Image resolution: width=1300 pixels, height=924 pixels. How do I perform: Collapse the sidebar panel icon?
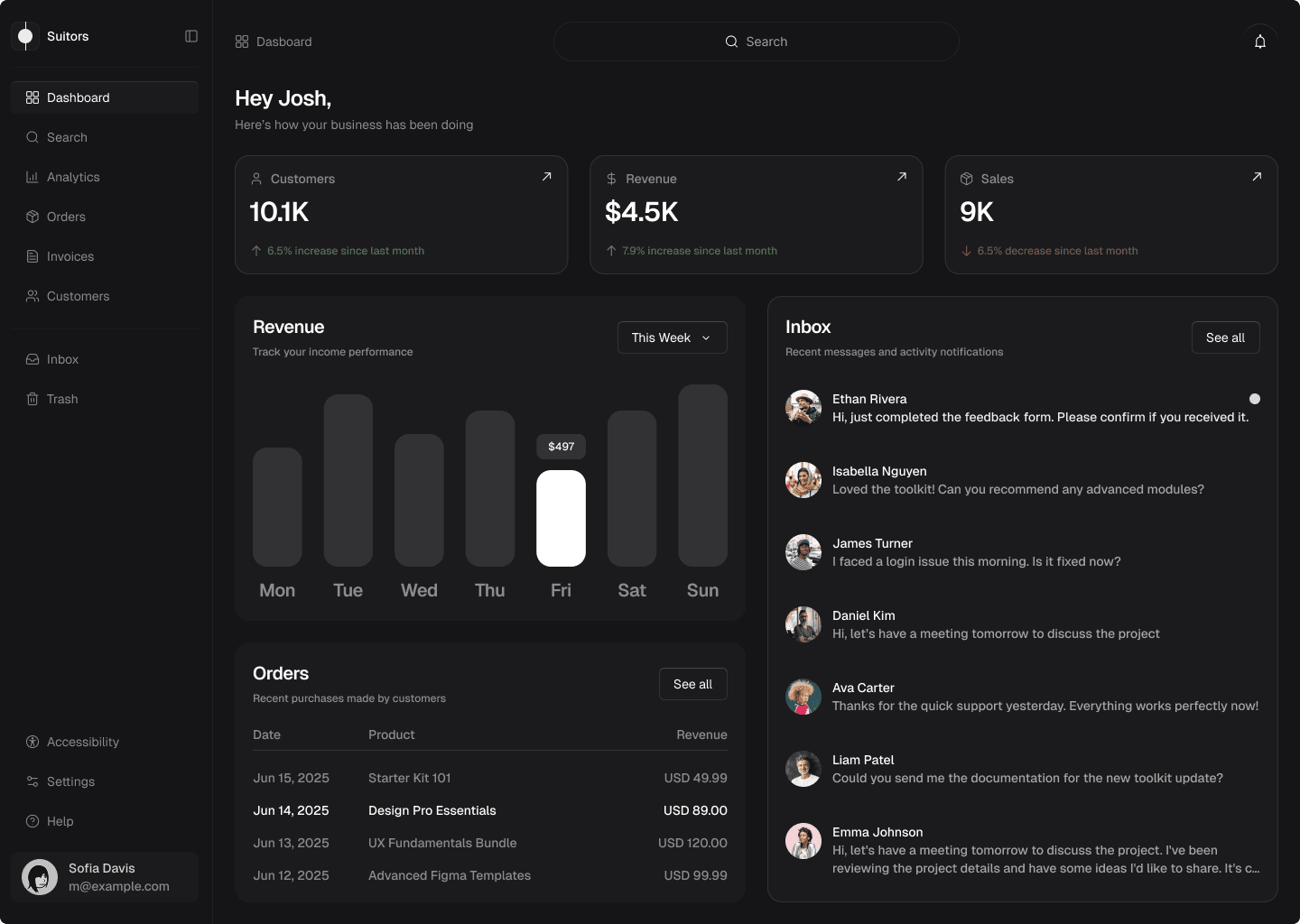(x=191, y=36)
